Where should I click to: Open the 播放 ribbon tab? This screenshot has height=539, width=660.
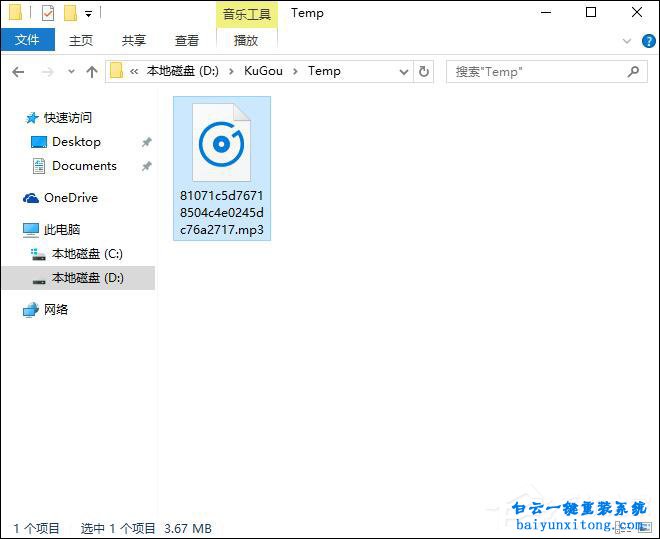(246, 40)
